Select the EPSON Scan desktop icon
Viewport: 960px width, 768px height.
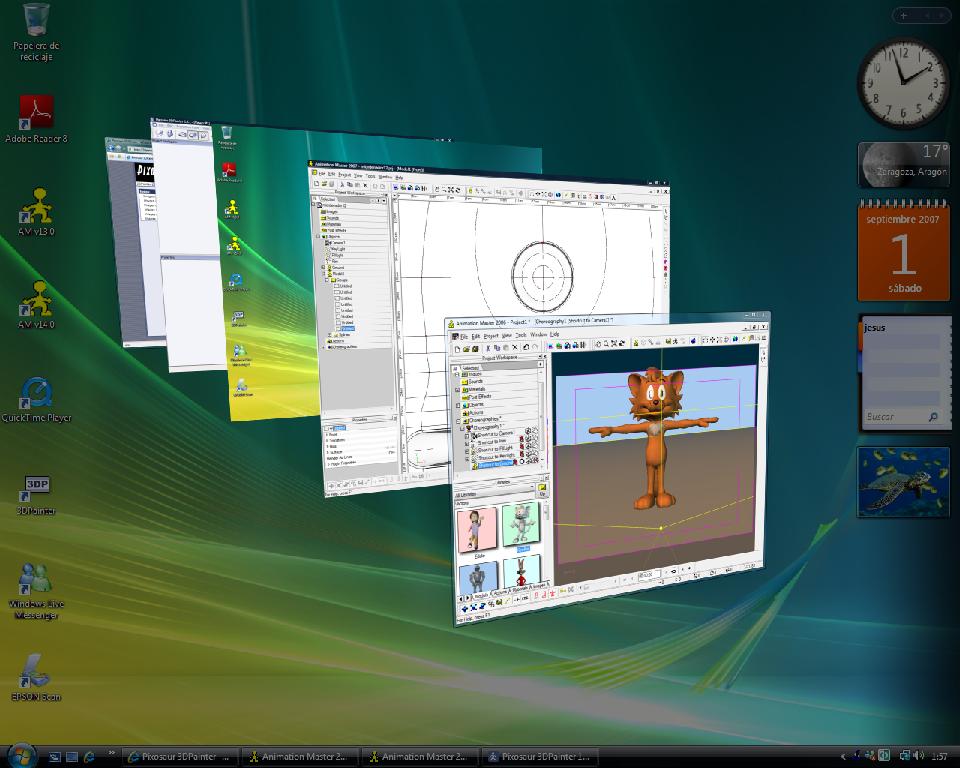pos(36,677)
